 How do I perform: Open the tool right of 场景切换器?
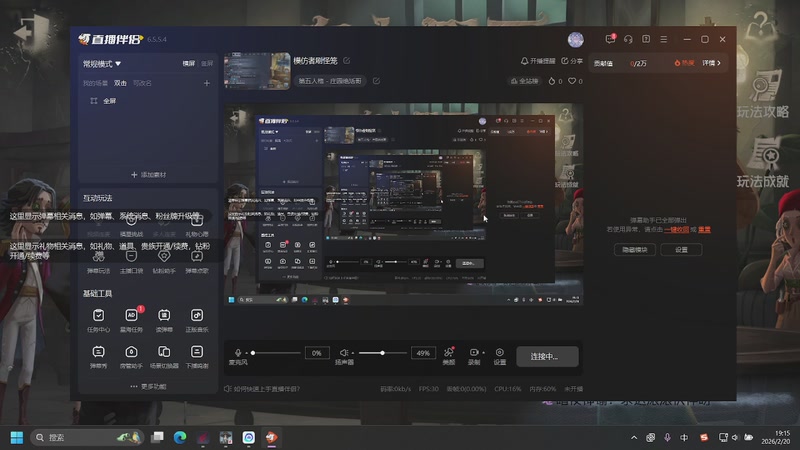196,357
